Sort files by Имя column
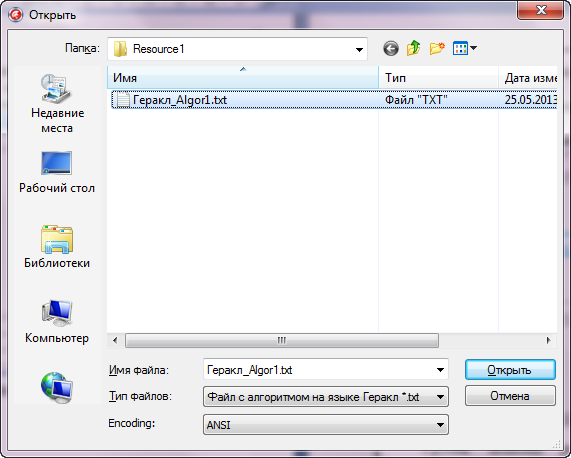 point(243,78)
